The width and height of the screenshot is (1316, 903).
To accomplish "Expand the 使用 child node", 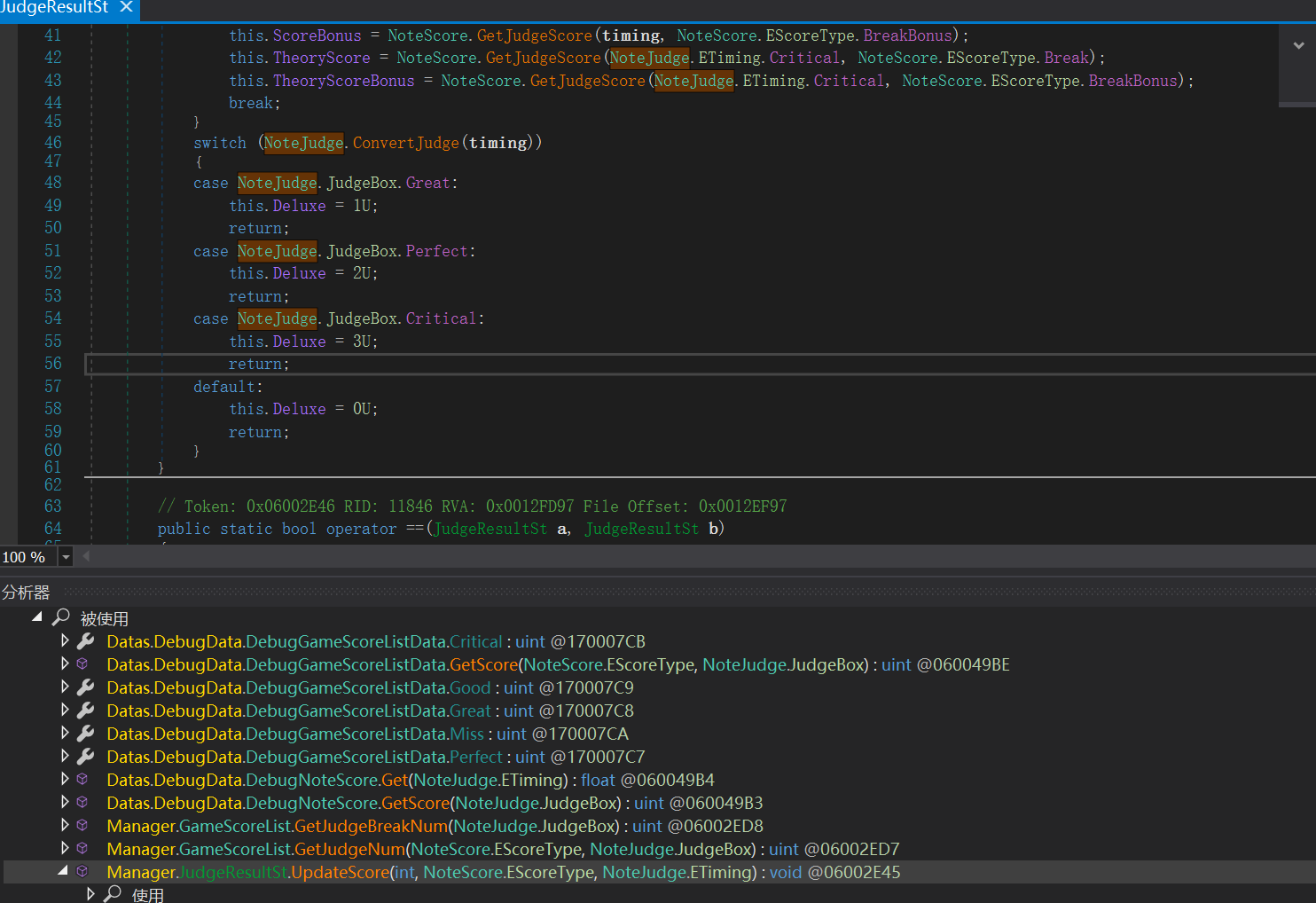I will (x=90, y=893).
